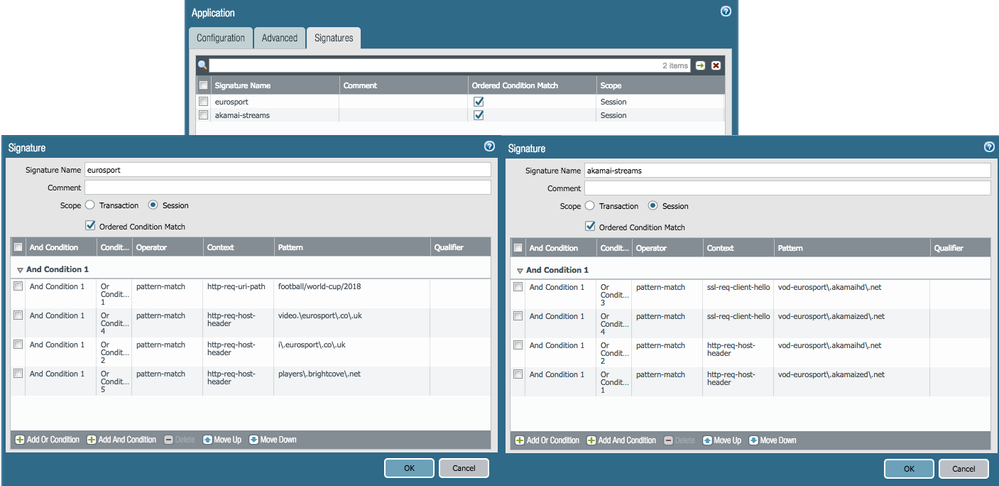The height and width of the screenshot is (486, 999).
Task: Collapse And Condition 1 in the eurosport signature
Action: pyautogui.click(x=19, y=270)
